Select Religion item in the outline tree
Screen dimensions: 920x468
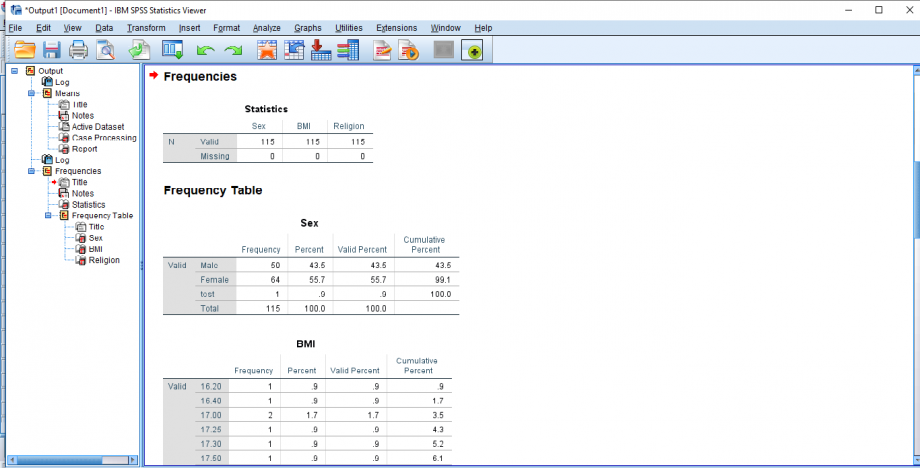103,260
